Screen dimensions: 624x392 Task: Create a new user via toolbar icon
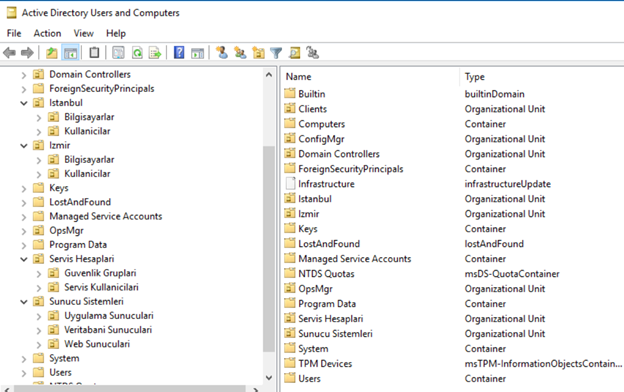click(x=222, y=53)
